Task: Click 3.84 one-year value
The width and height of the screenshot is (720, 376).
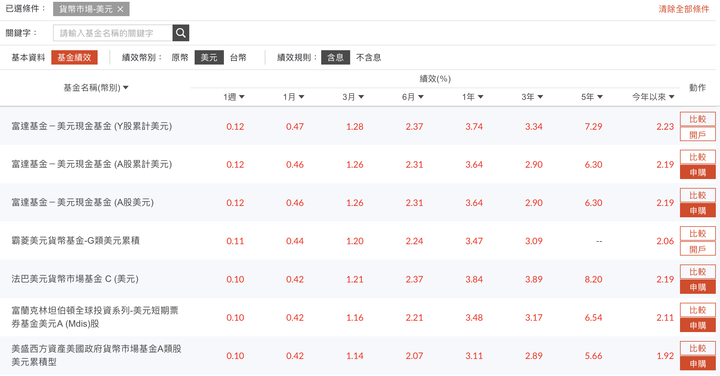Action: click(474, 279)
